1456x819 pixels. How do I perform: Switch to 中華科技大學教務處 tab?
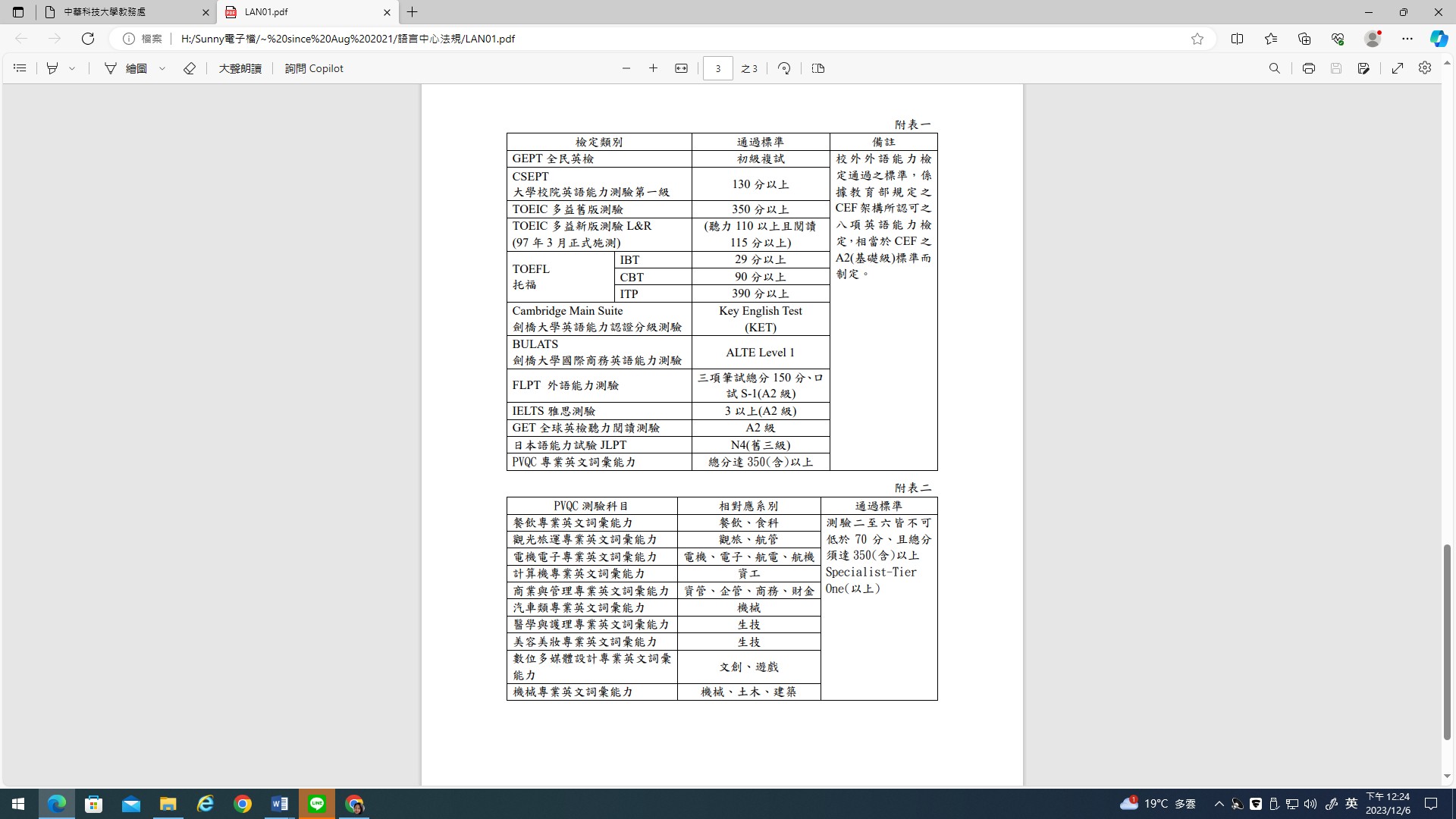point(127,12)
